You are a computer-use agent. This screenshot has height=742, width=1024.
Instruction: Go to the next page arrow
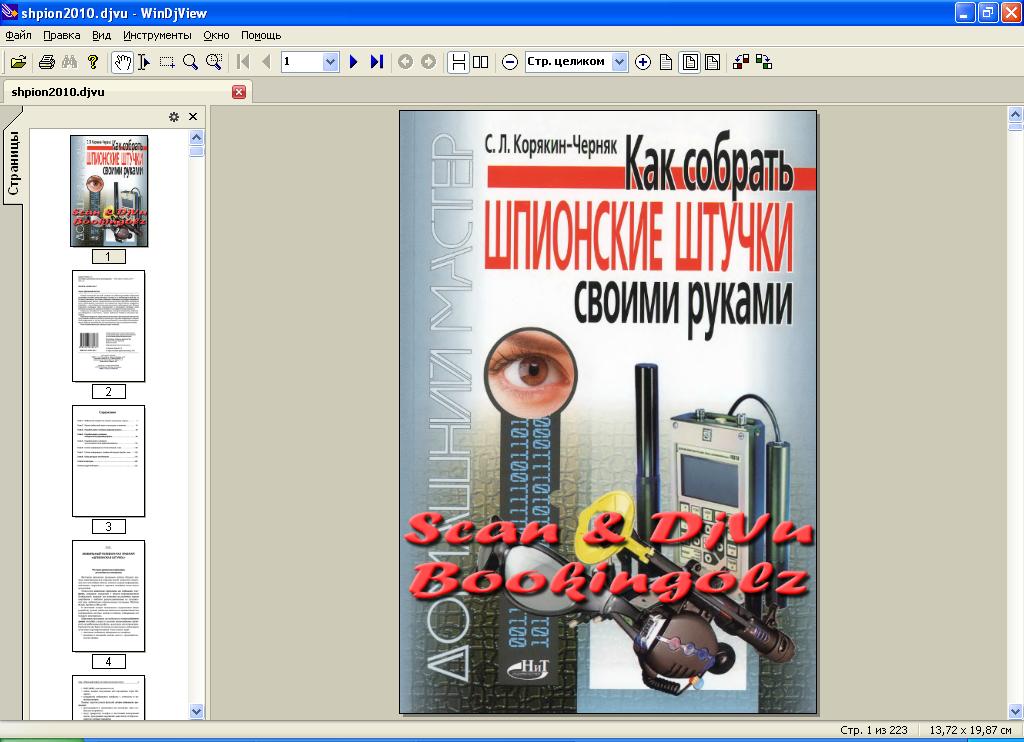[353, 62]
